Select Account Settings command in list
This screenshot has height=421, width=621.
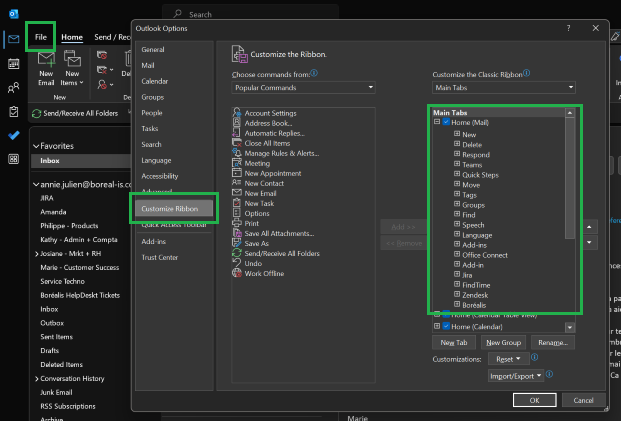pyautogui.click(x=270, y=113)
